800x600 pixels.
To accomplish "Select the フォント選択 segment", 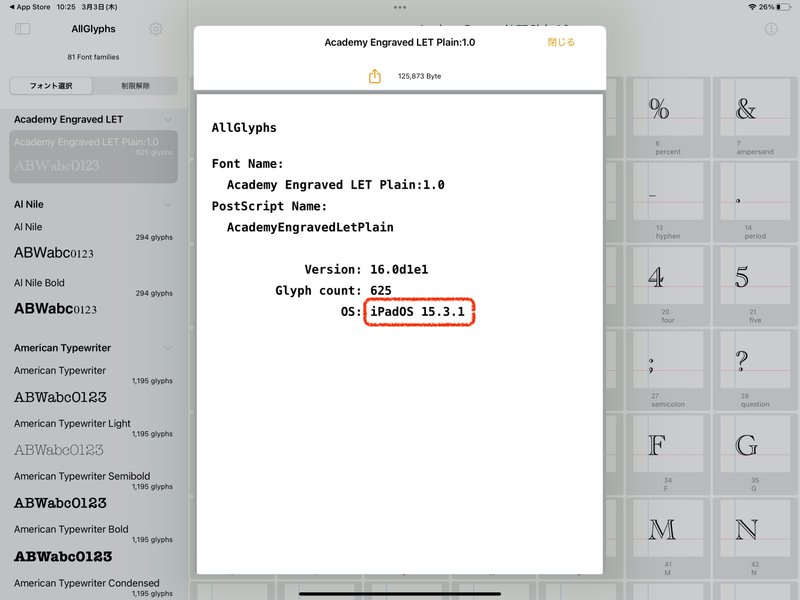I will pyautogui.click(x=51, y=86).
